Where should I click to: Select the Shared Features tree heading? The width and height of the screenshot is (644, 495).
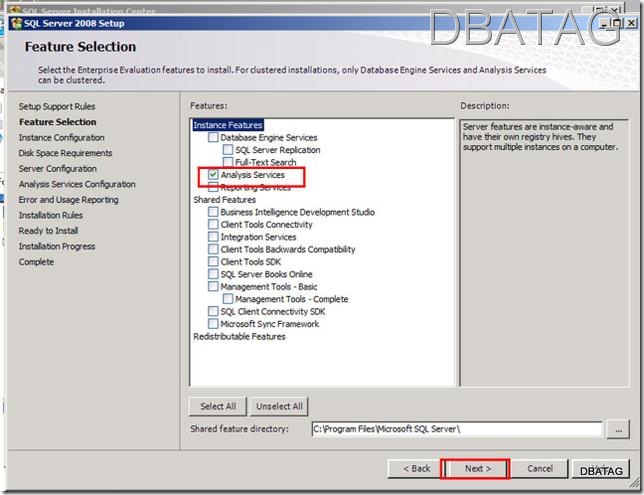225,200
